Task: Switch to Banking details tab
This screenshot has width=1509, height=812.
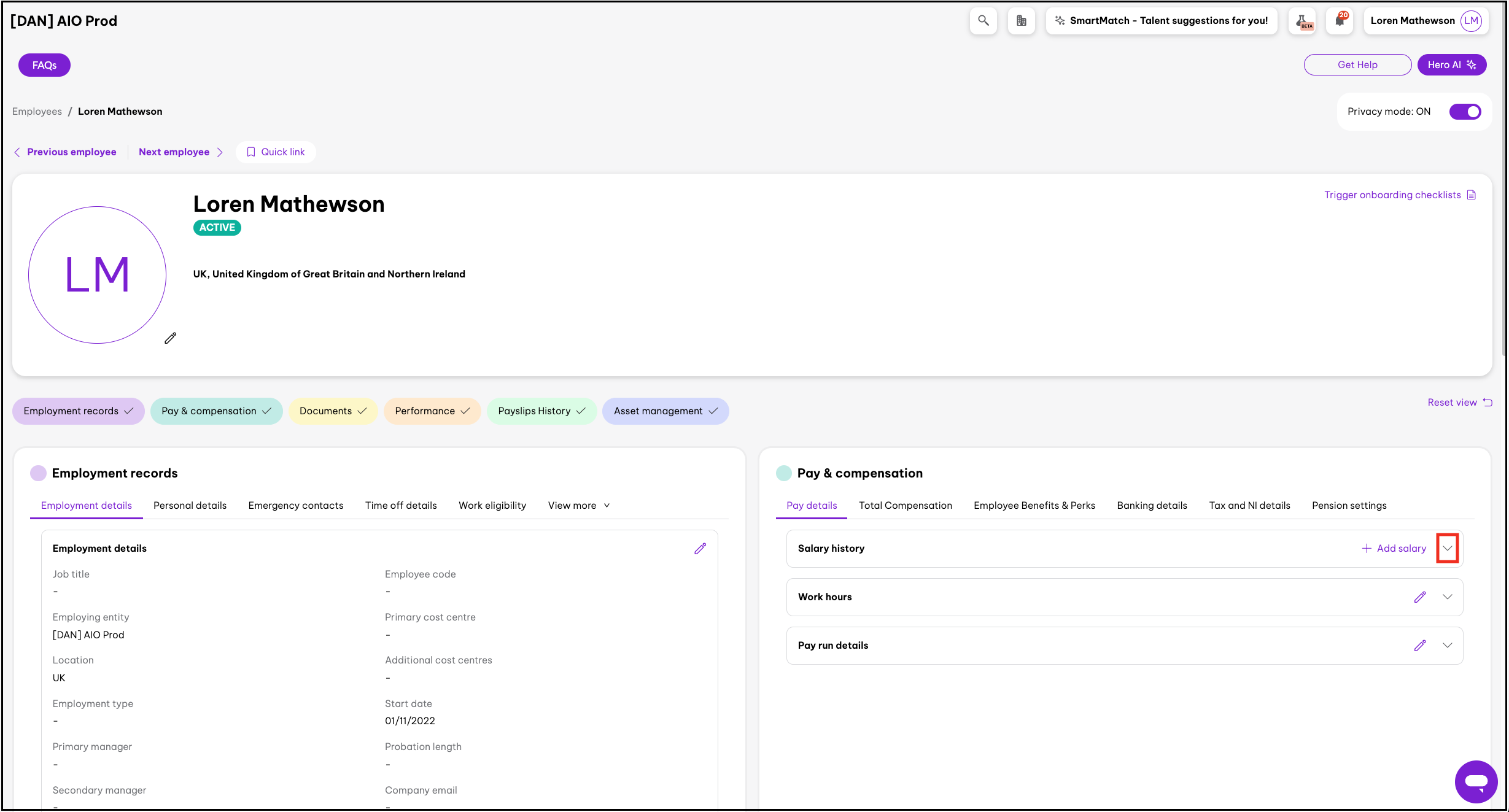Action: click(1152, 506)
